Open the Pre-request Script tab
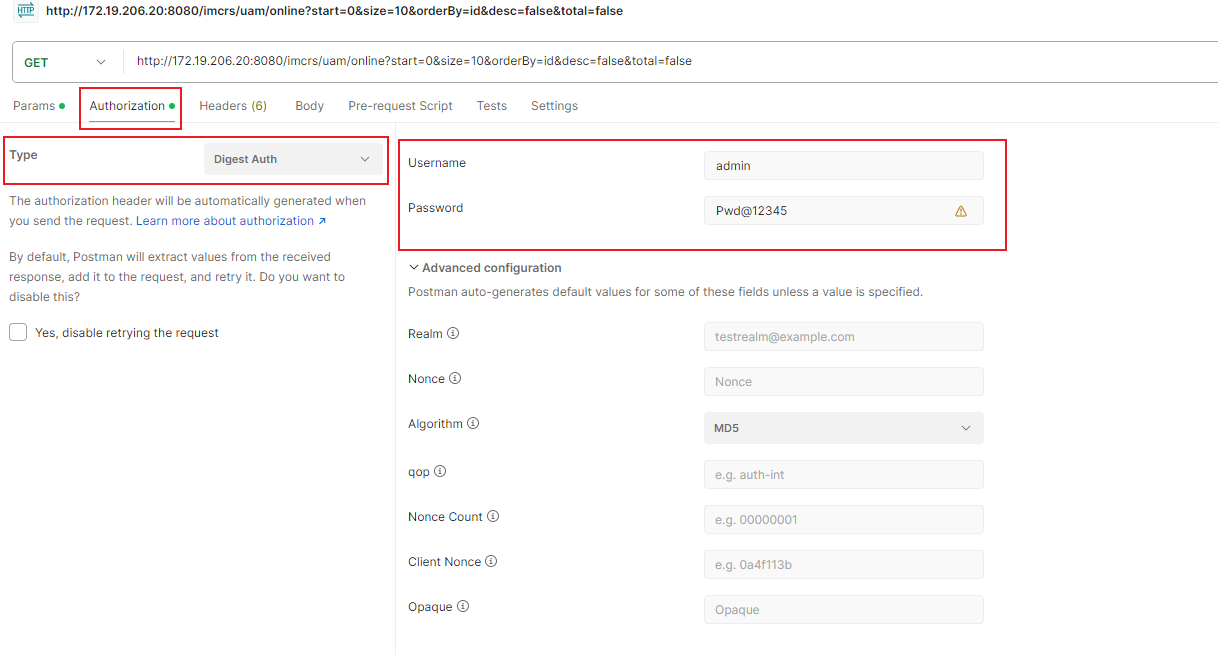The height and width of the screenshot is (655, 1218). click(x=400, y=106)
